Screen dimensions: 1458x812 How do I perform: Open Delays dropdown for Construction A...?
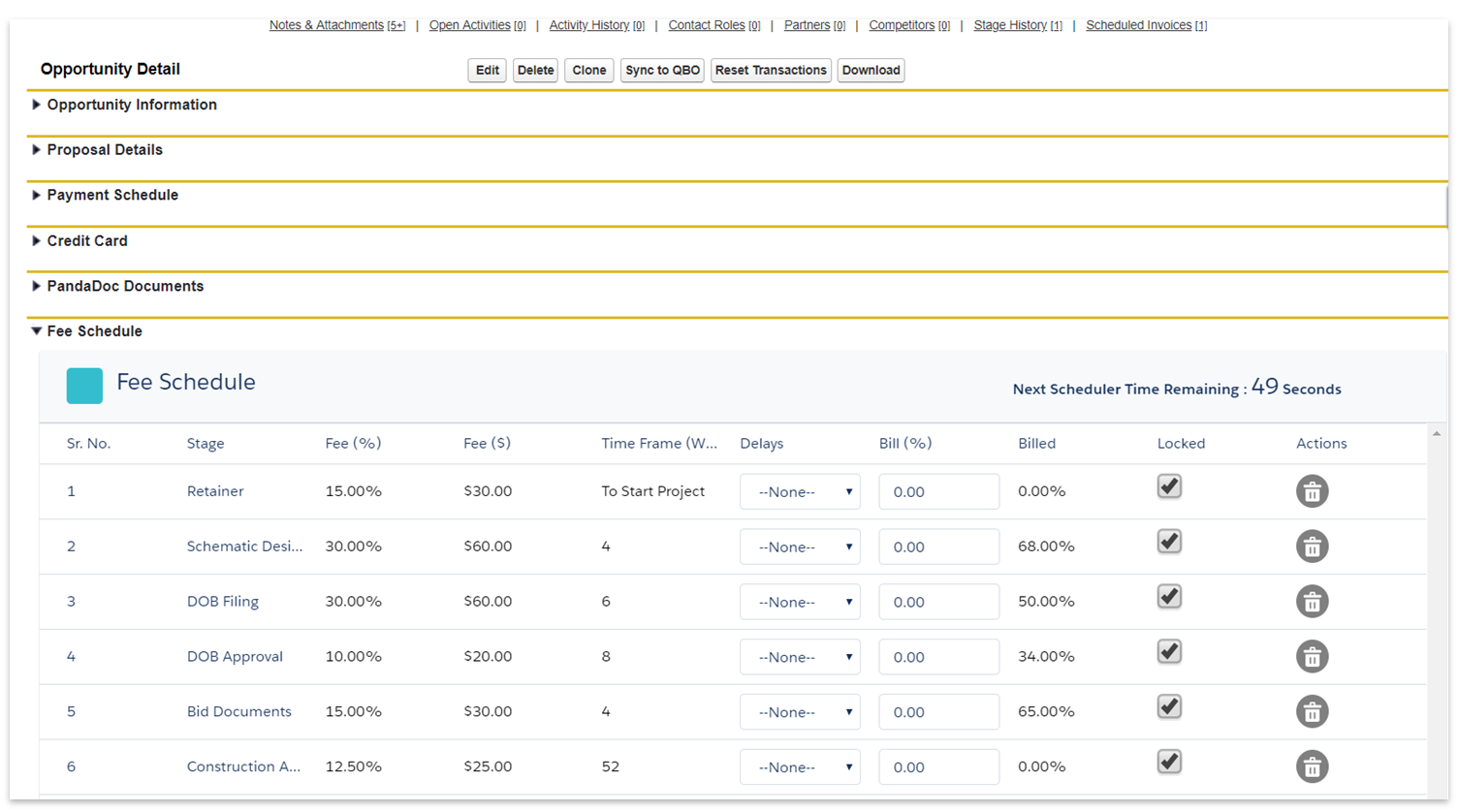[x=800, y=767]
